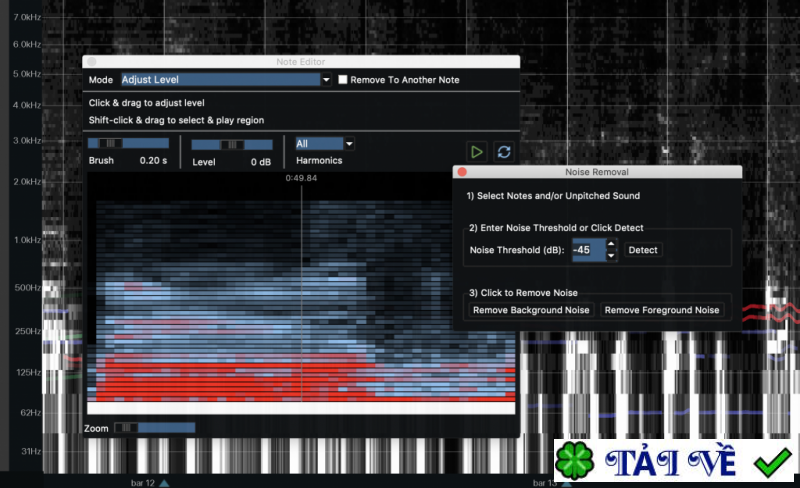This screenshot has width=800, height=488.
Task: Adjust the Zoom slider
Action: (x=155, y=428)
